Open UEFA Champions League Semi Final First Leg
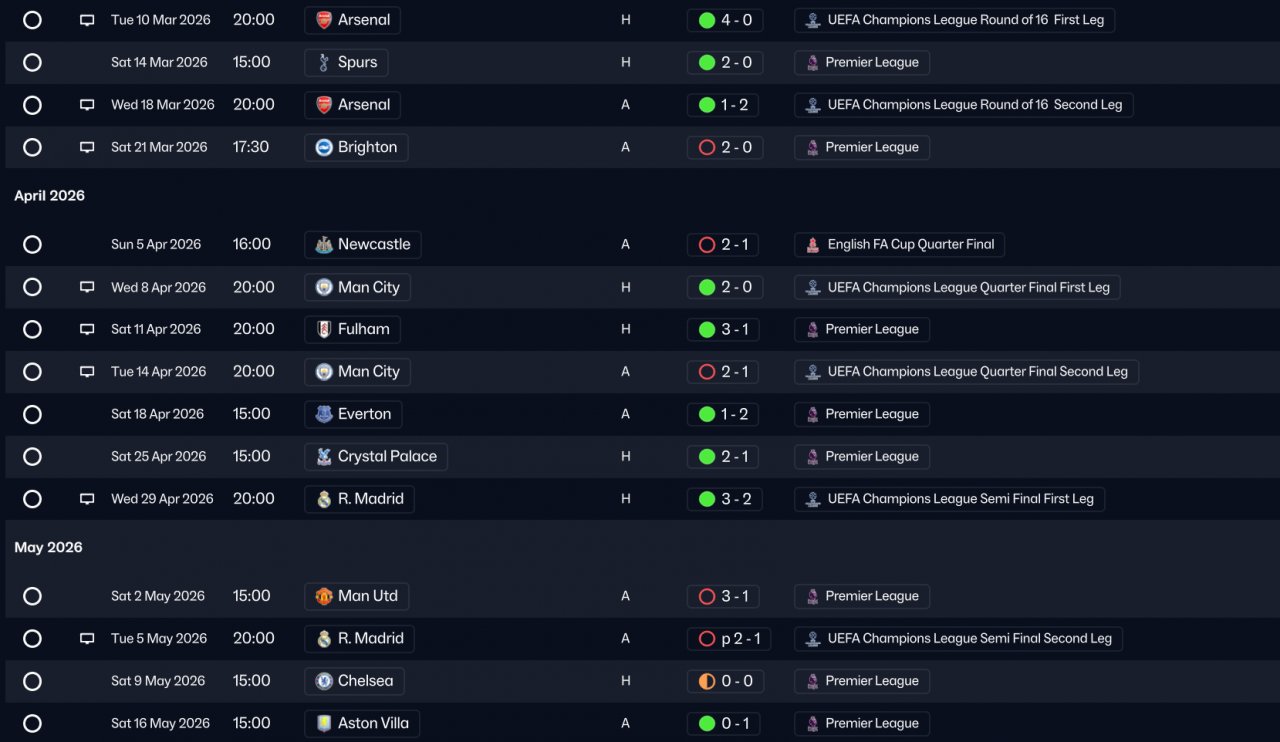Image resolution: width=1280 pixels, height=742 pixels. pyautogui.click(x=949, y=499)
